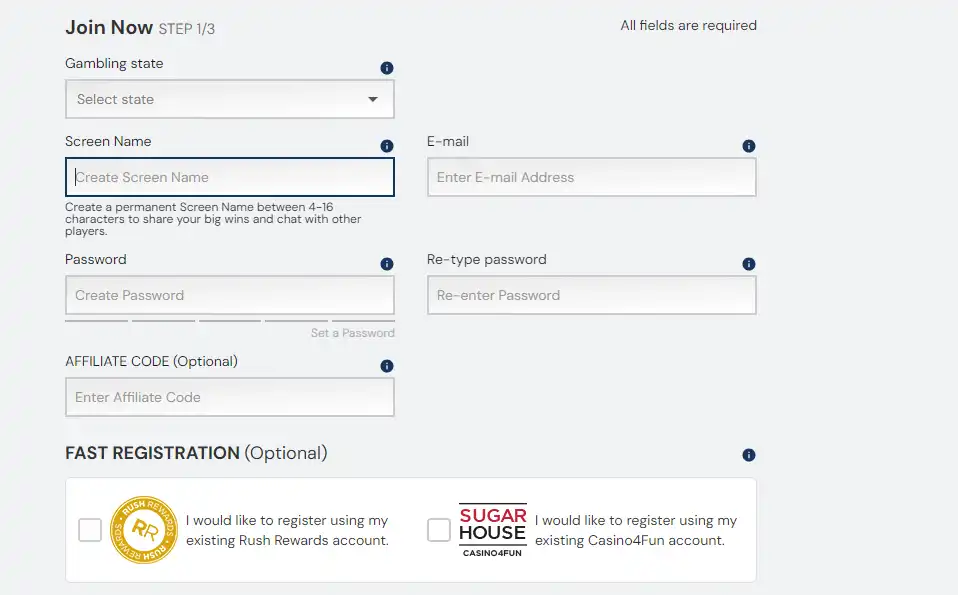This screenshot has width=958, height=595.
Task: Click the Create Password field
Action: [x=230, y=295]
